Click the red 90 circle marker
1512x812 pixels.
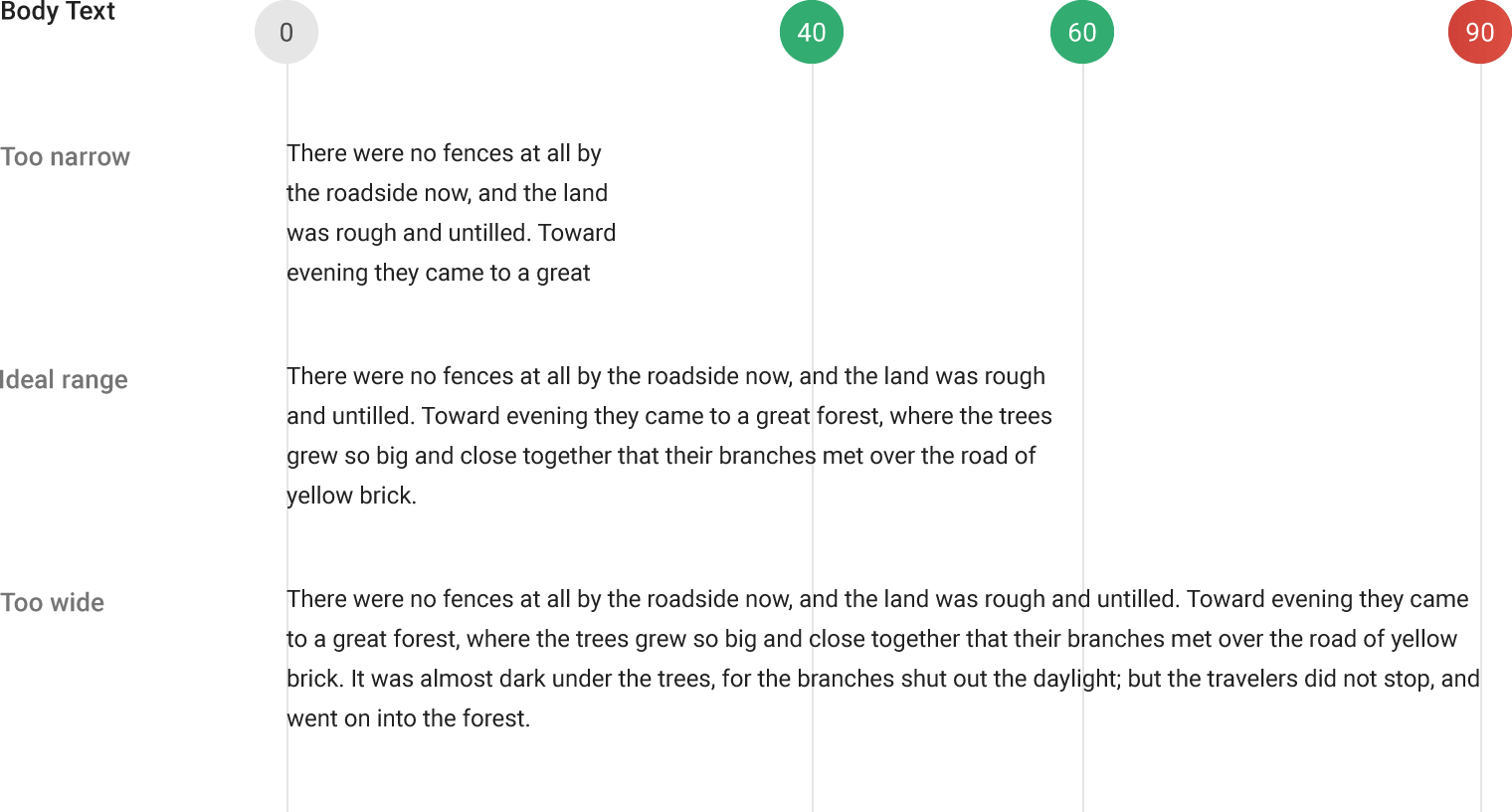[x=1480, y=32]
